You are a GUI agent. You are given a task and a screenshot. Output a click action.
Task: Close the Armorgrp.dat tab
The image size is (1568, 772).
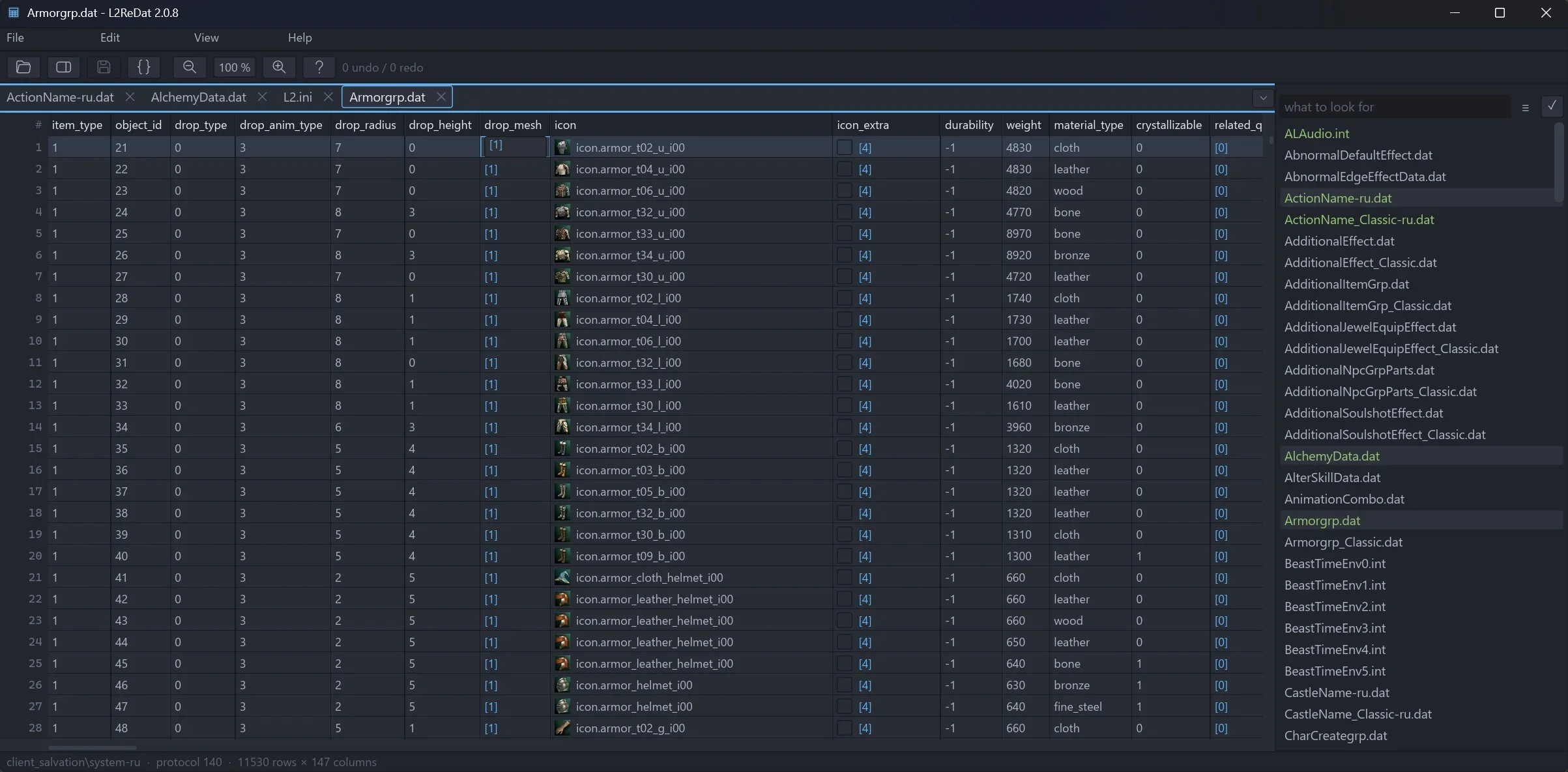click(441, 97)
